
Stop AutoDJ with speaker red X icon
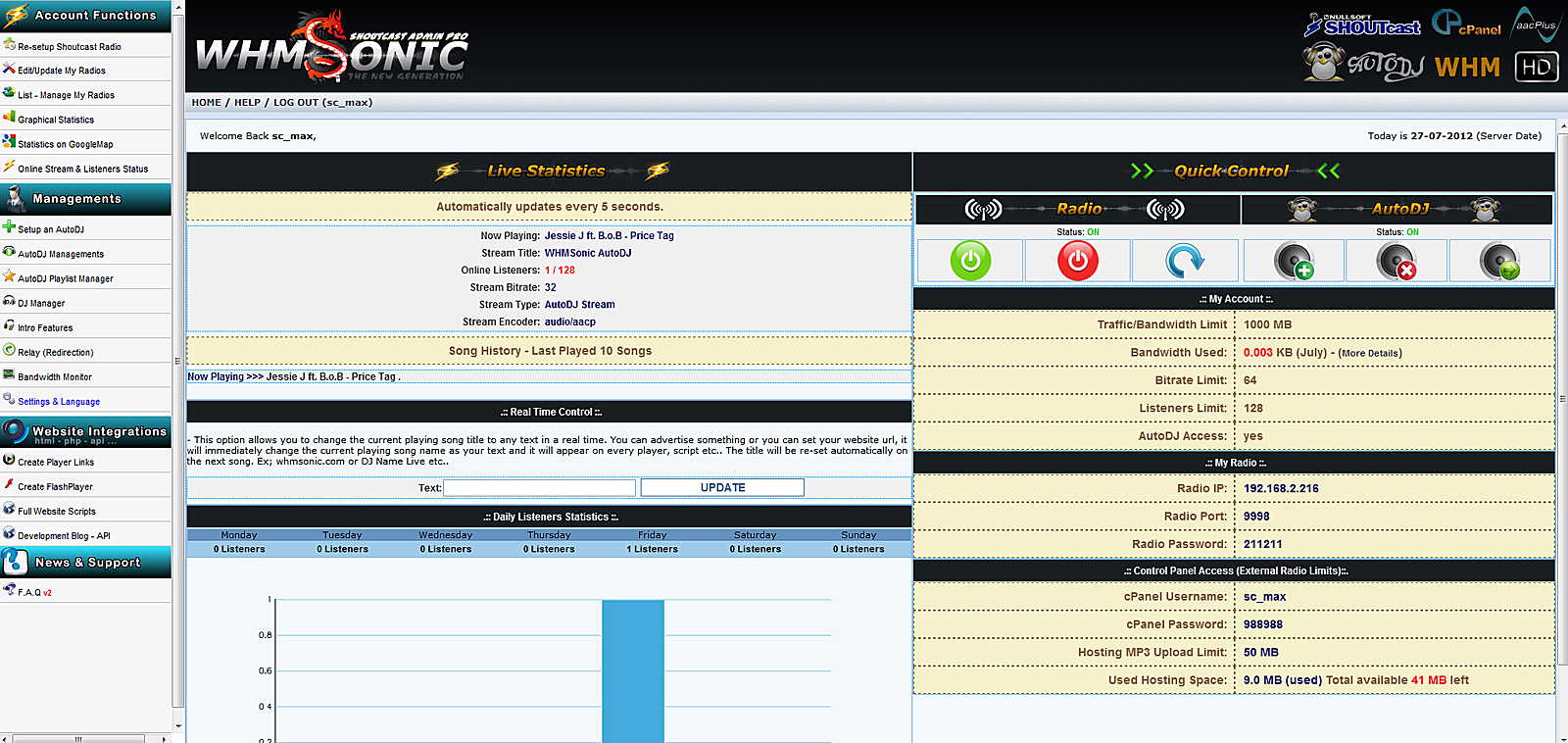point(1396,262)
